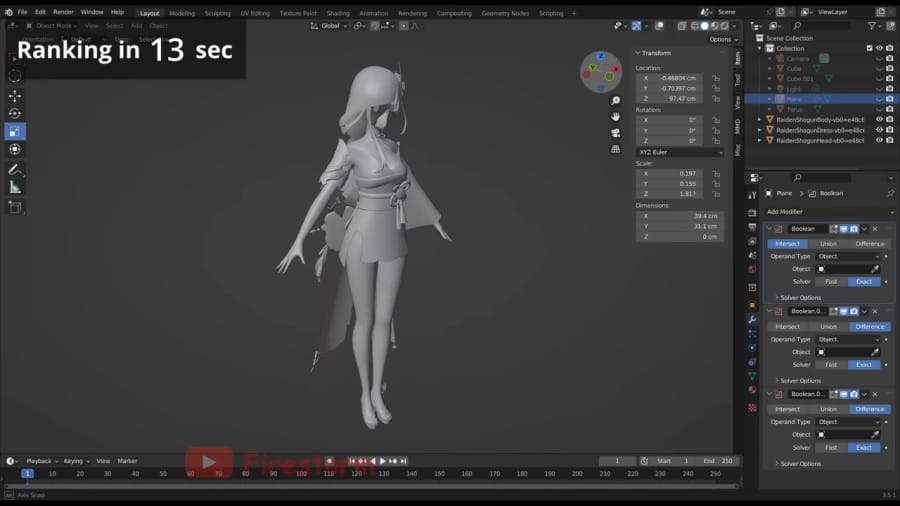Toggle first Boolean modifier viewport display
The height and width of the screenshot is (506, 900).
(x=844, y=229)
